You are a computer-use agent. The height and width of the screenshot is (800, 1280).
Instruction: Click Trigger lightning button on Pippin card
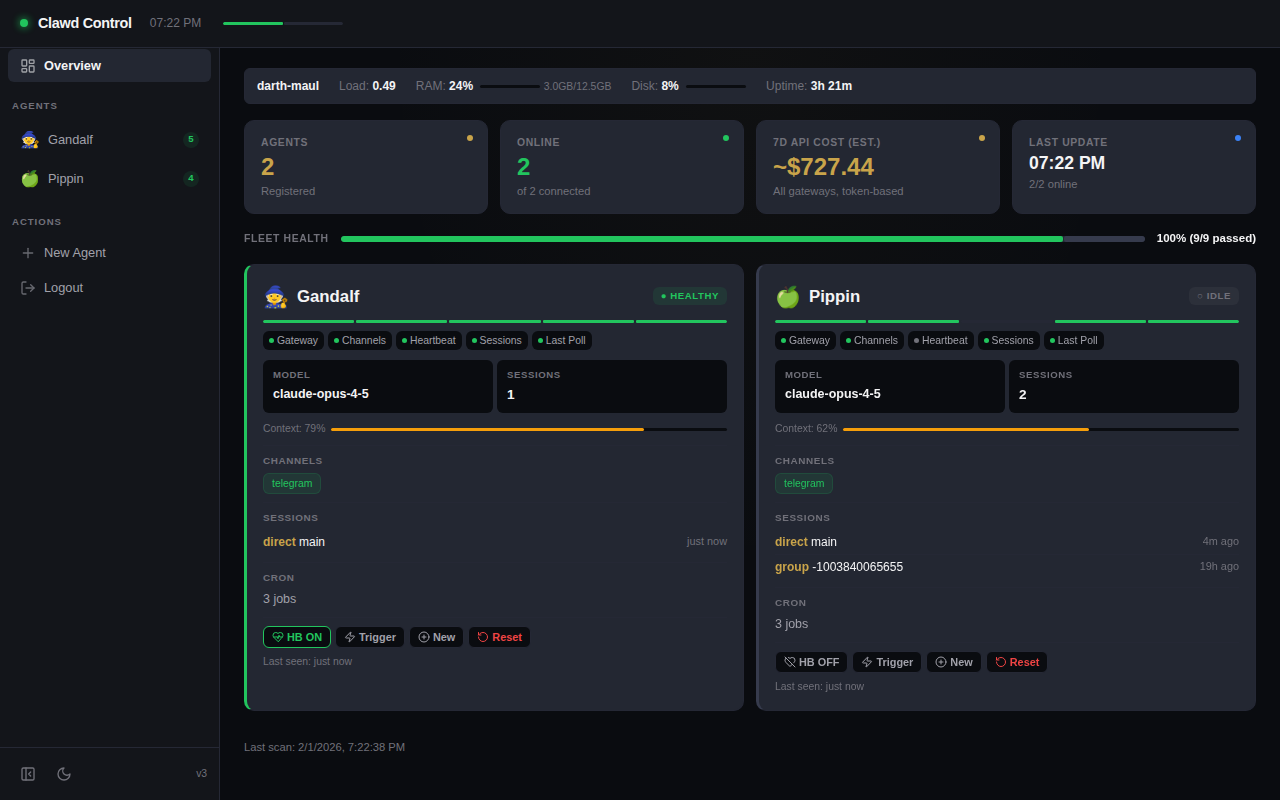point(886,662)
